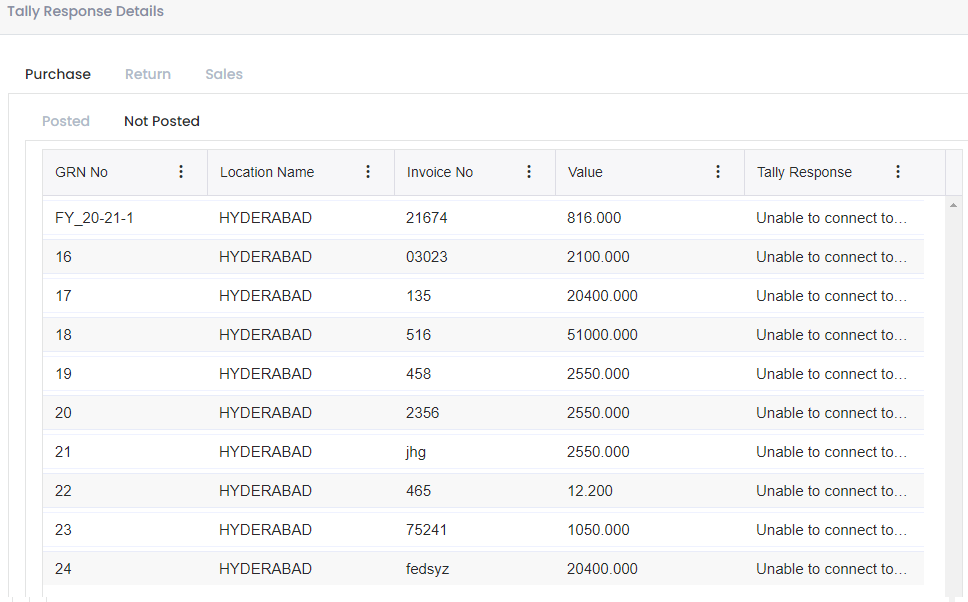Click Tally Response for GRN 18
Screen dimensions: 968x602
click(832, 335)
